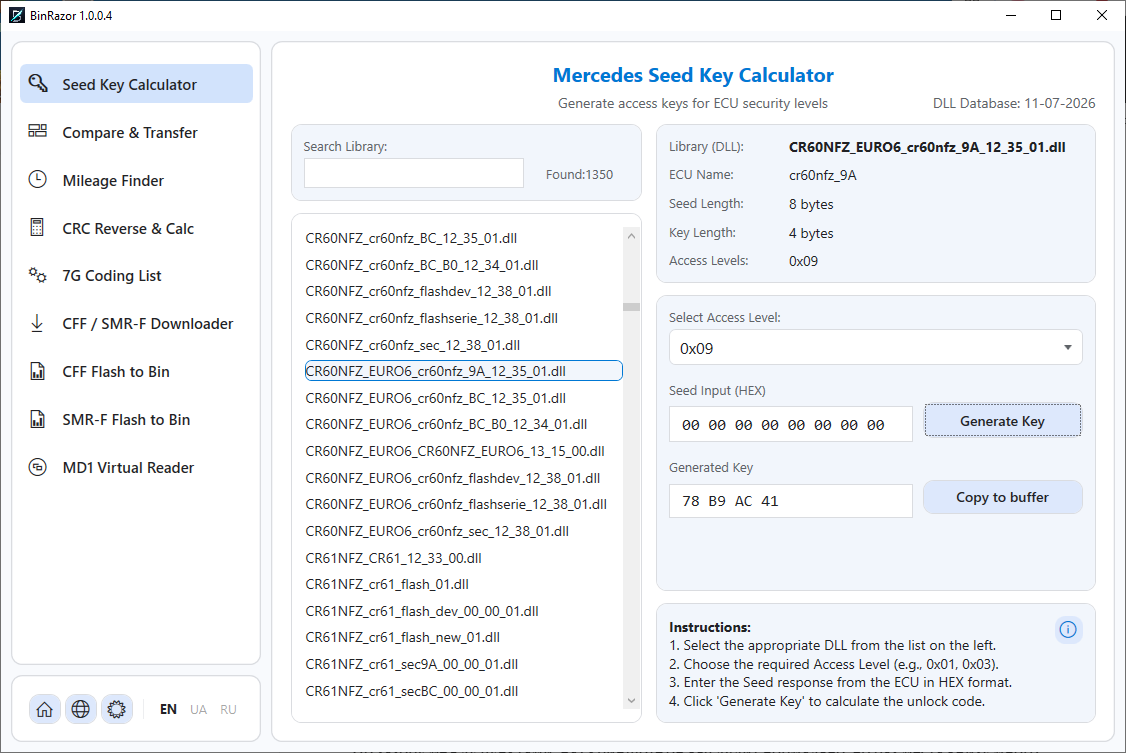The image size is (1126, 753).
Task: Click the Generate Key button
Action: click(x=1002, y=421)
